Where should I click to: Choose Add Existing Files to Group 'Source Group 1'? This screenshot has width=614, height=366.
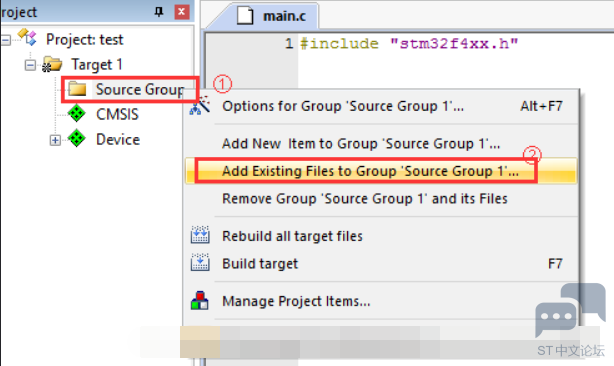381,171
